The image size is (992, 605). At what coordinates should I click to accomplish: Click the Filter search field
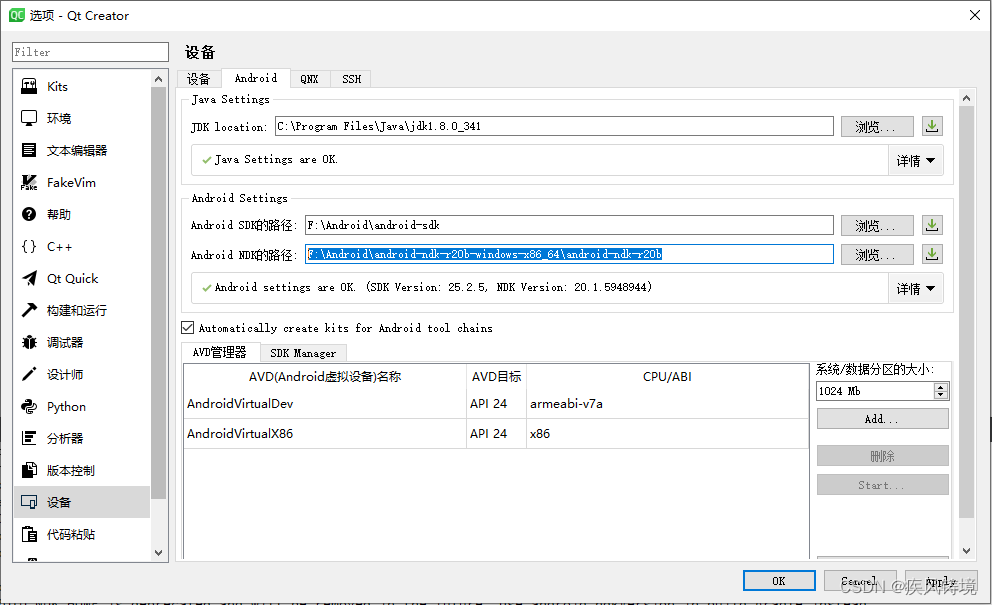tap(90, 52)
